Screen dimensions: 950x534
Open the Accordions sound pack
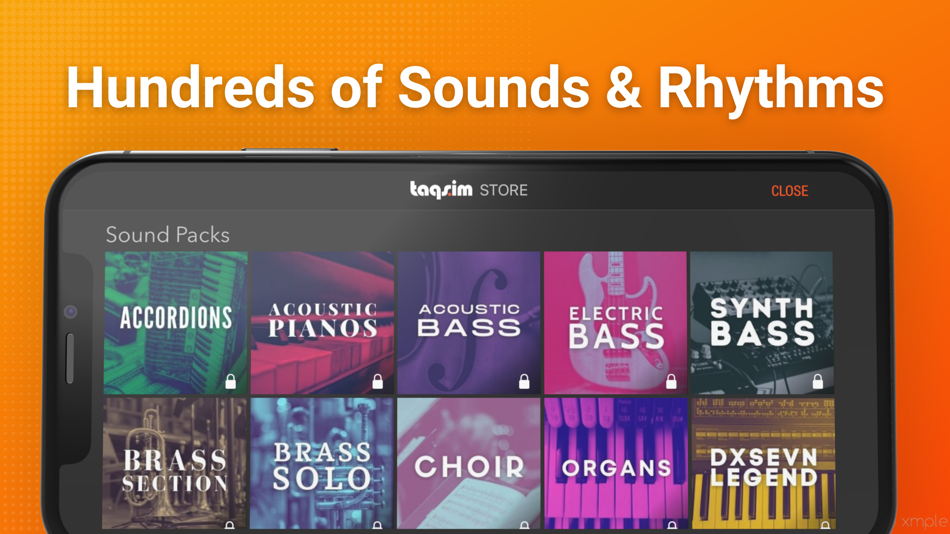pyautogui.click(x=176, y=322)
